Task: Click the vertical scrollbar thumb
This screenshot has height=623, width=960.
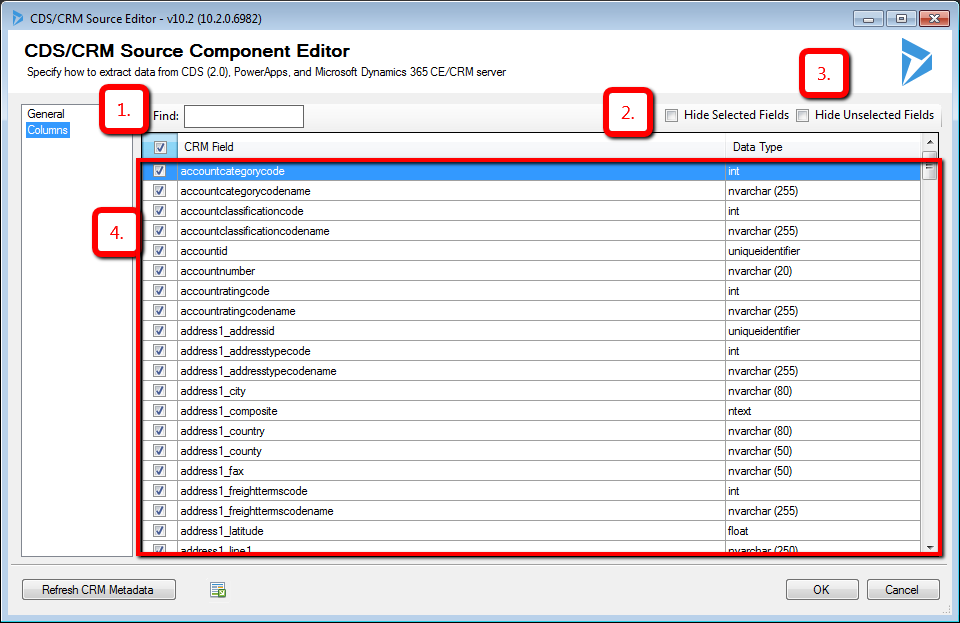Action: [929, 166]
